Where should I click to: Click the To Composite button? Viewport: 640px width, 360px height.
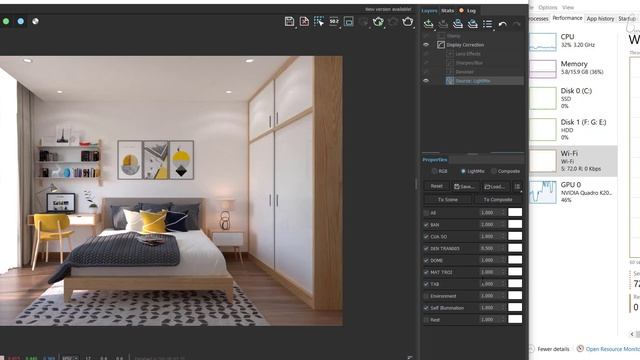498,200
